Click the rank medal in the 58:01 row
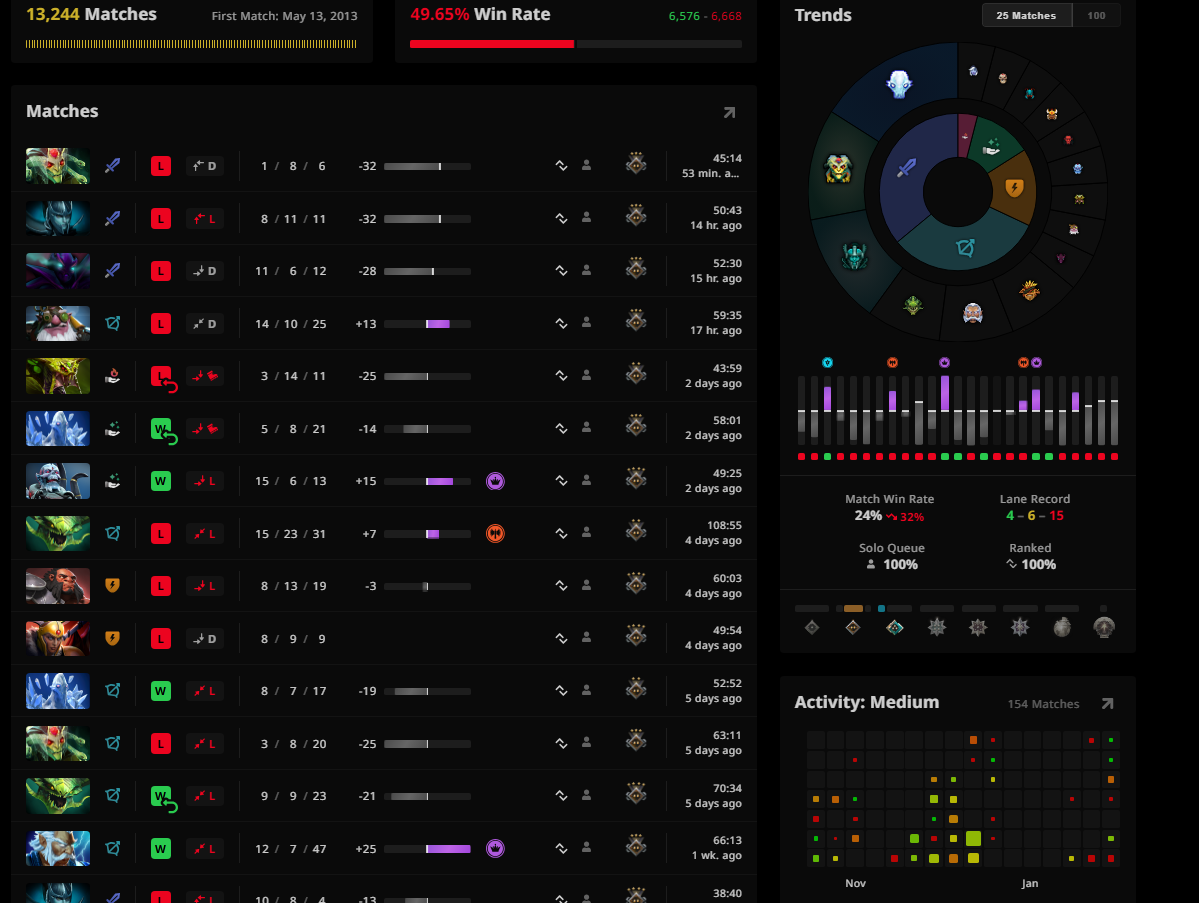The width and height of the screenshot is (1199, 903). point(636,427)
